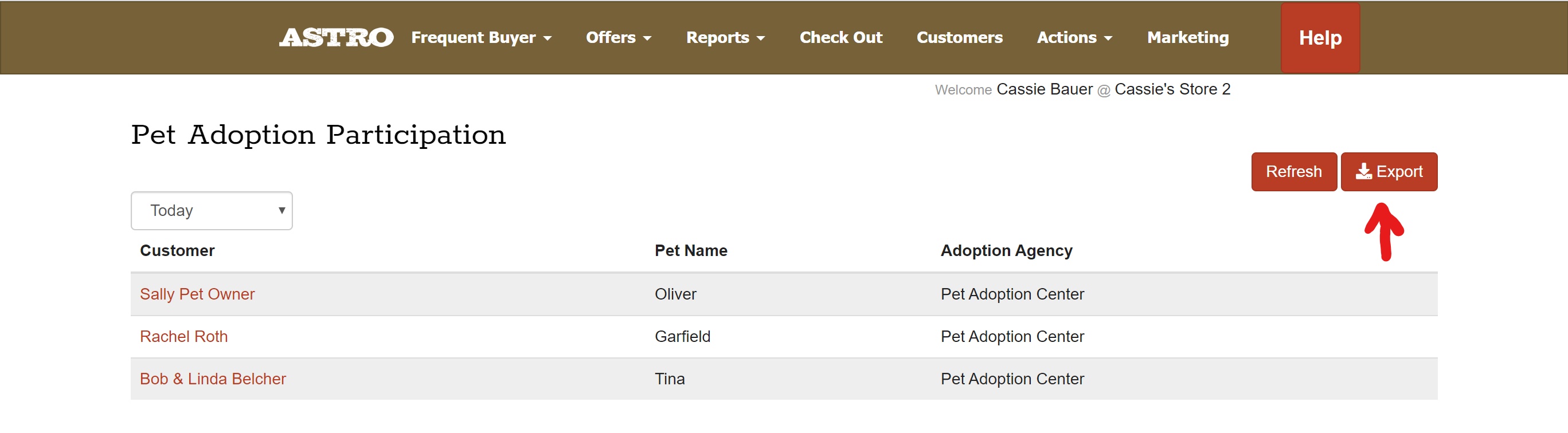Open the Reports dropdown

click(x=725, y=38)
